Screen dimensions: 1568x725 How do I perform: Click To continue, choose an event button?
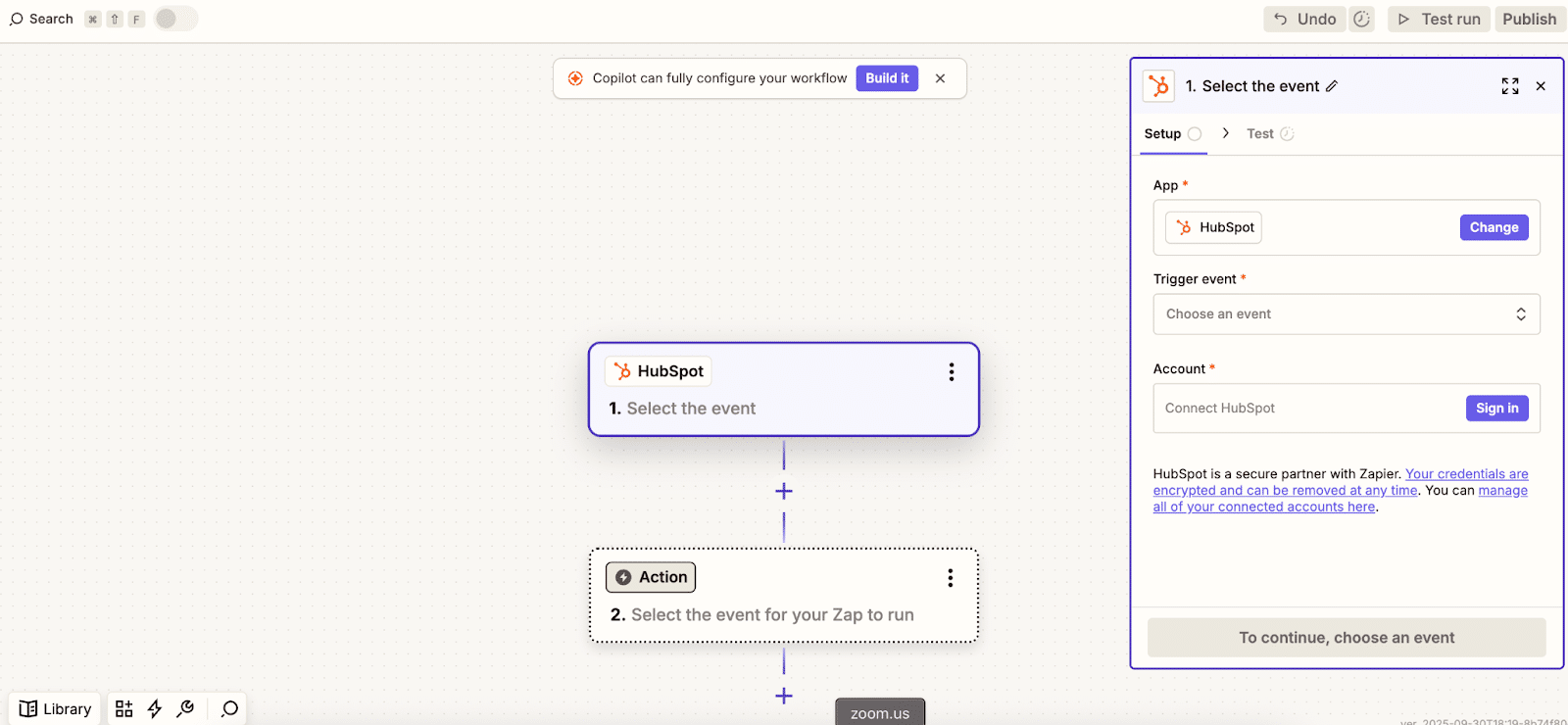tap(1347, 638)
